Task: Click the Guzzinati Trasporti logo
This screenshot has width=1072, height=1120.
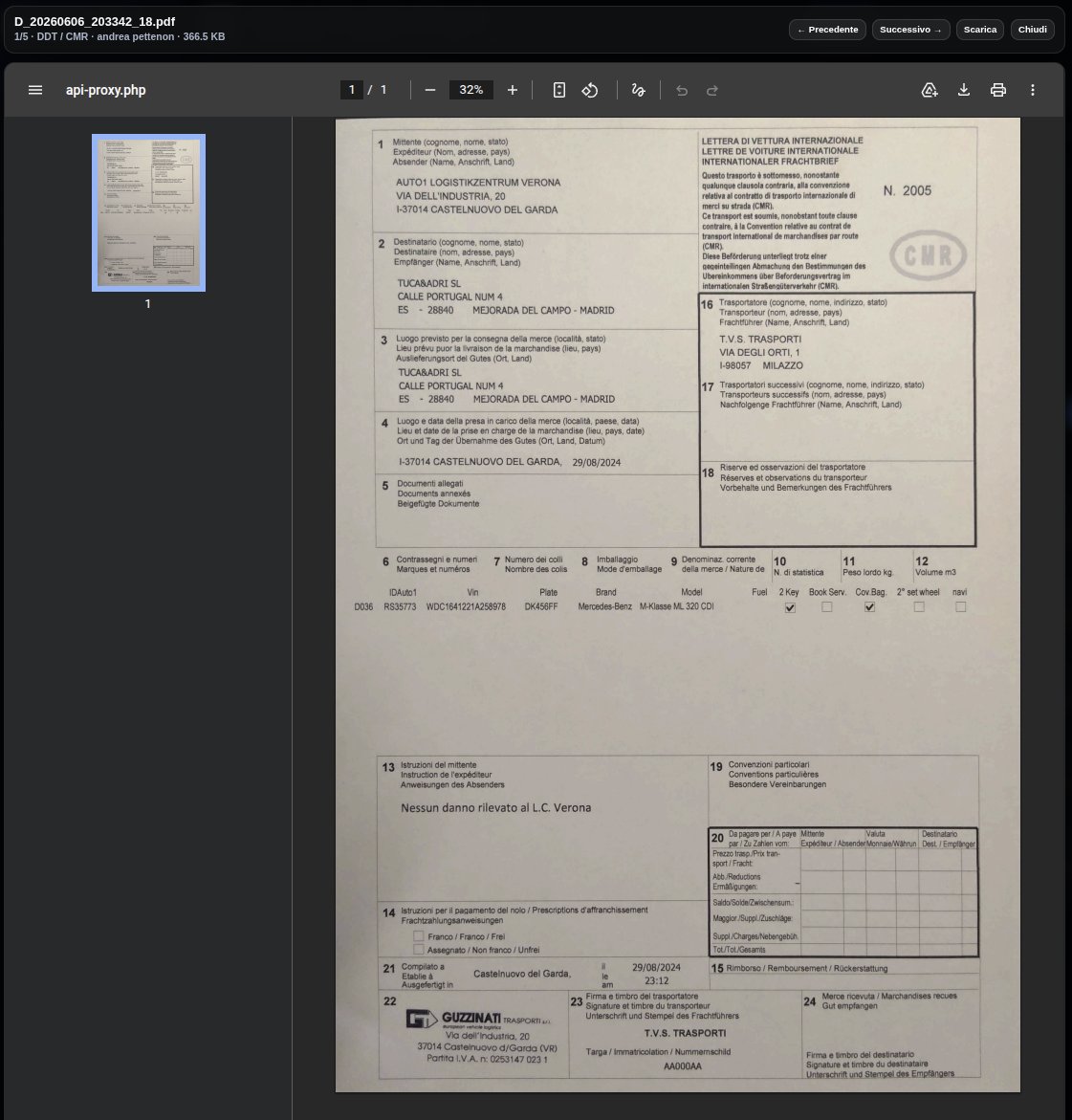Action: [478, 1020]
